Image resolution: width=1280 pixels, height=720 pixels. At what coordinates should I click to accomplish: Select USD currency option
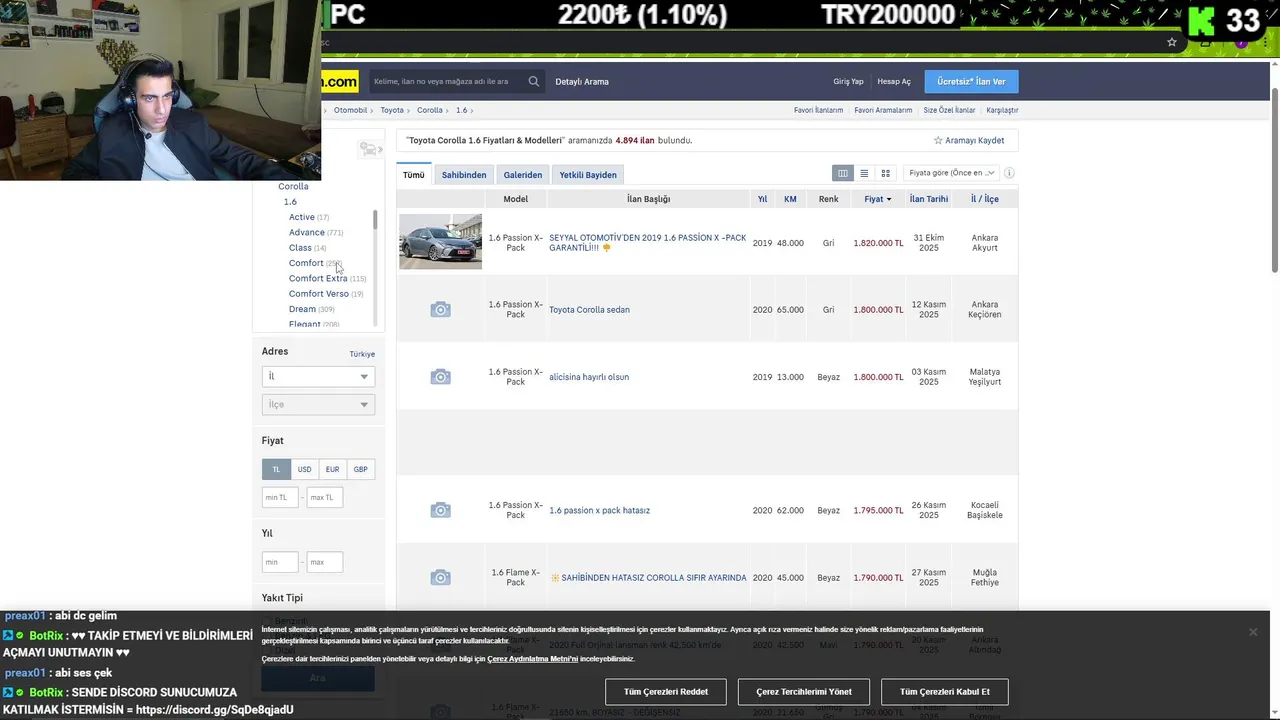[x=304, y=469]
